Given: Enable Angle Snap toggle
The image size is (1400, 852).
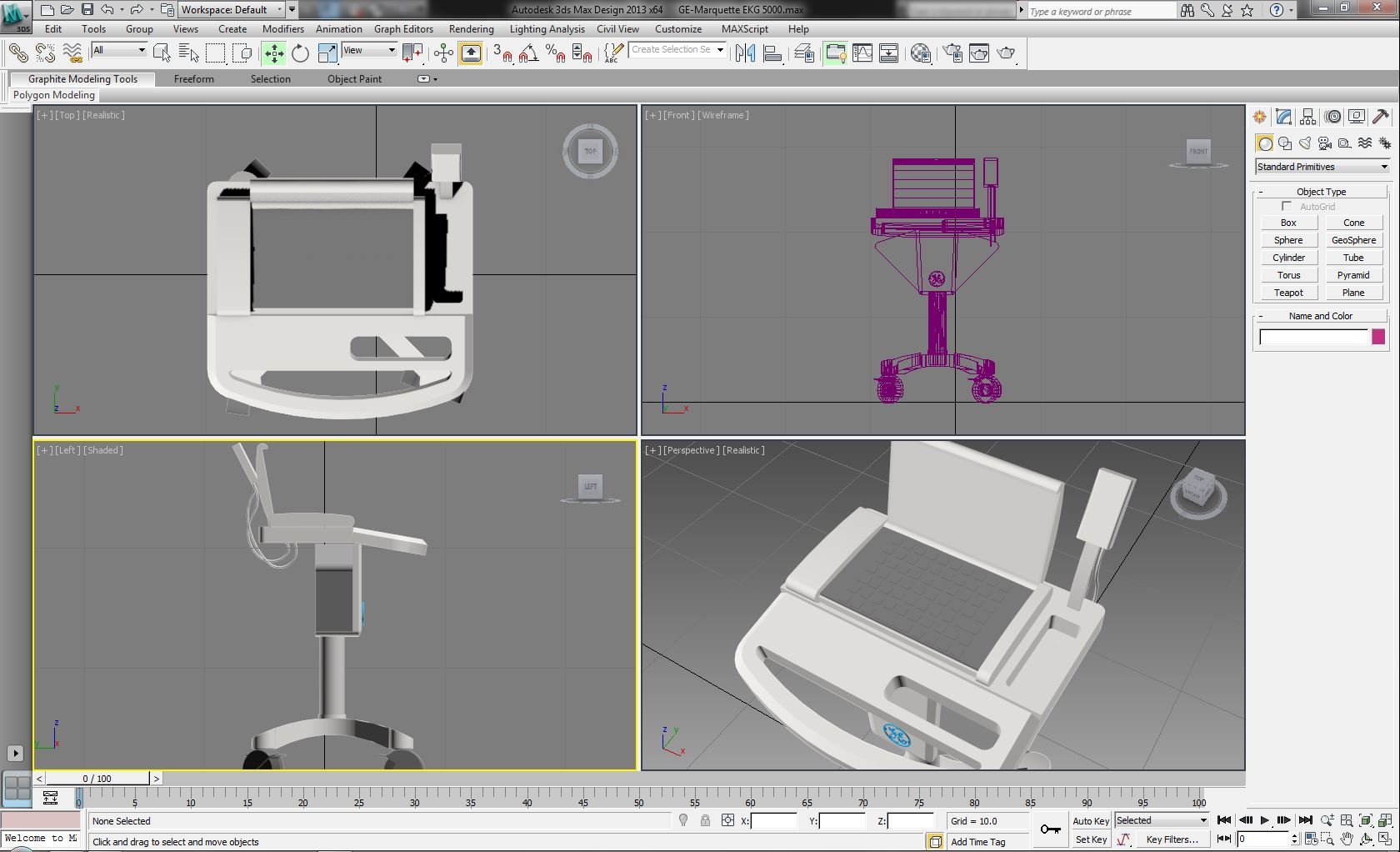Looking at the screenshot, I should [x=528, y=53].
